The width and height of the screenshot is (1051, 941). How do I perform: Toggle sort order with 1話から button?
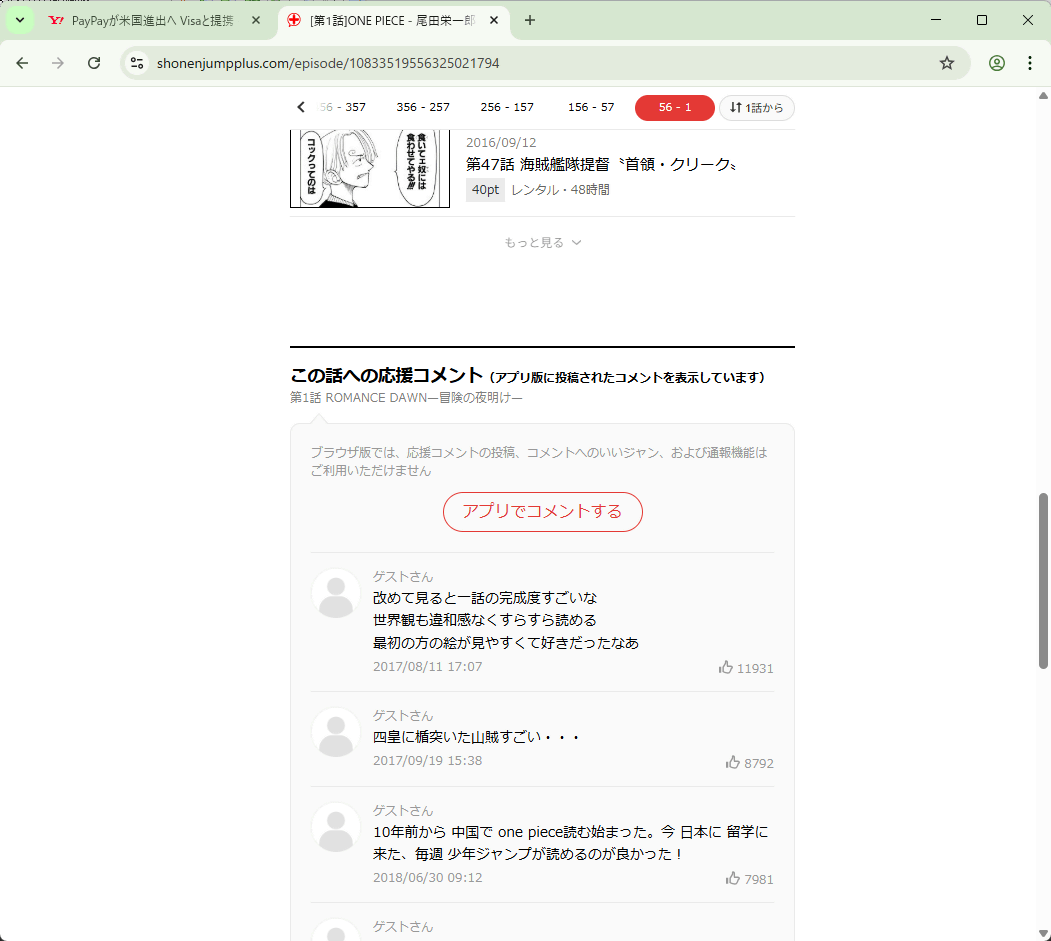pyautogui.click(x=757, y=108)
